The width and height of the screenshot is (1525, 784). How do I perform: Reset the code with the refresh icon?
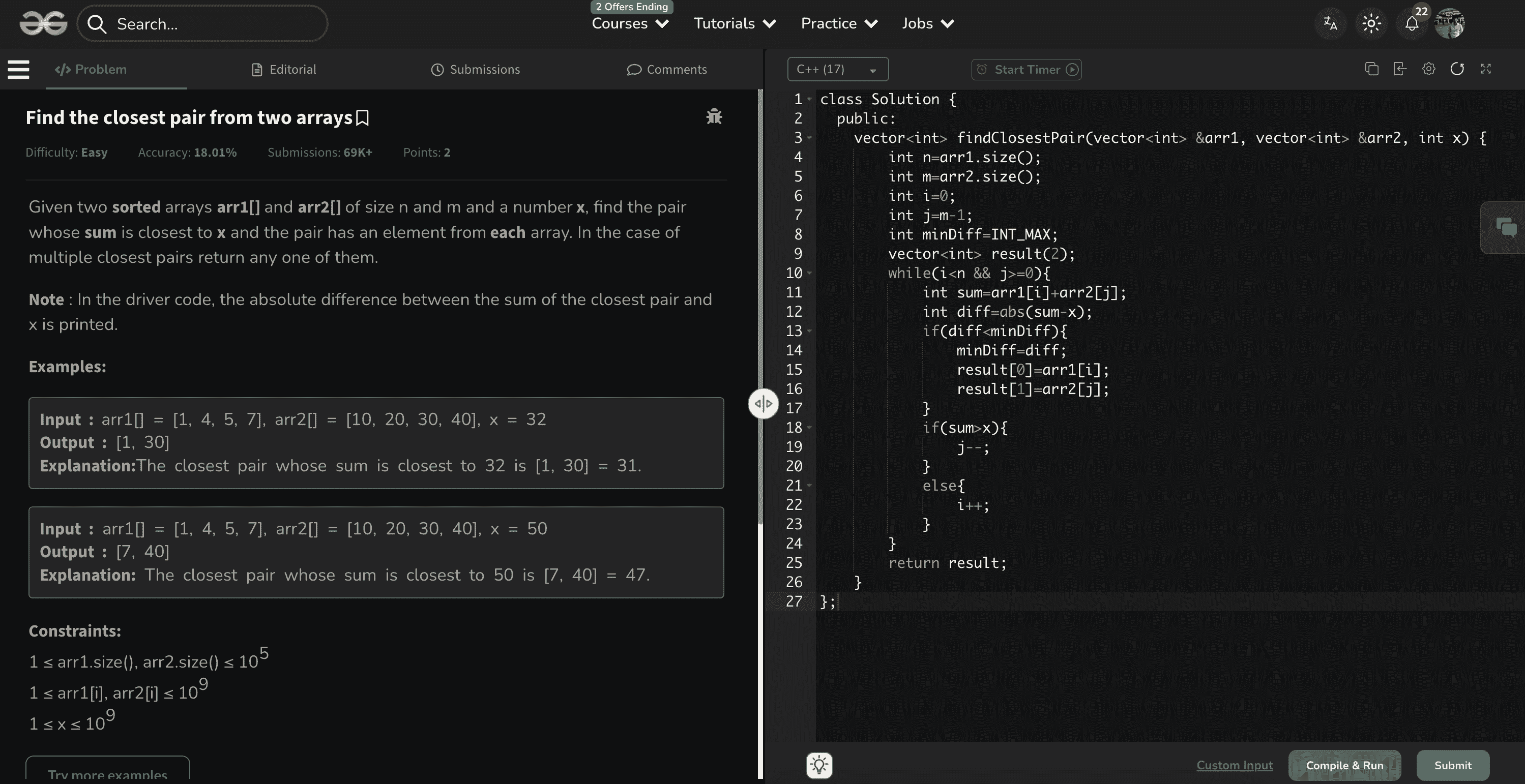pyautogui.click(x=1457, y=69)
